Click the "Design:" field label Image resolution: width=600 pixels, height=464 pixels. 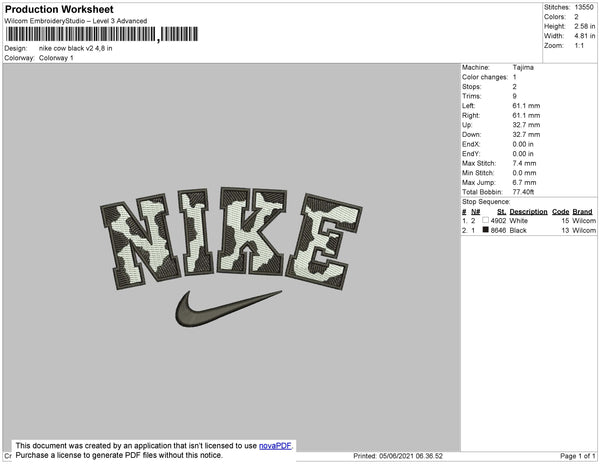pyautogui.click(x=16, y=48)
